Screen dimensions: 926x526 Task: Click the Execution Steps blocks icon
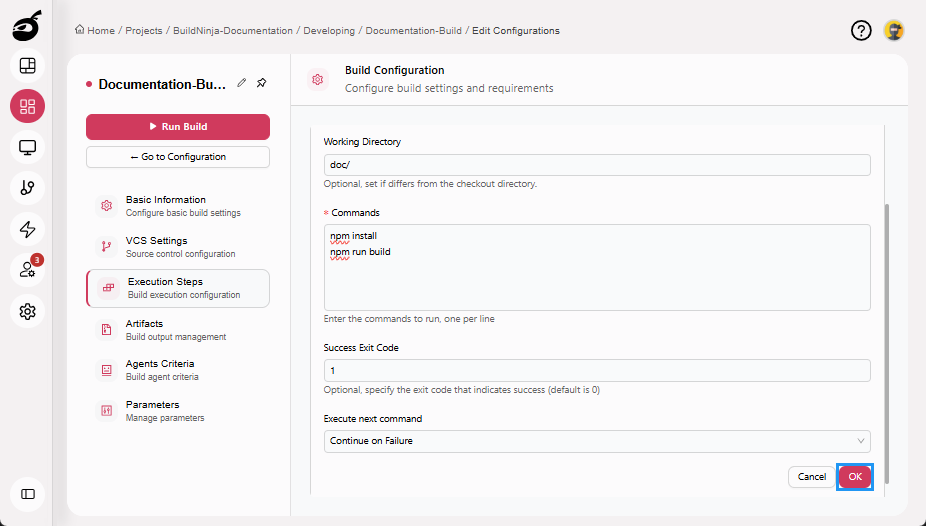pyautogui.click(x=108, y=288)
